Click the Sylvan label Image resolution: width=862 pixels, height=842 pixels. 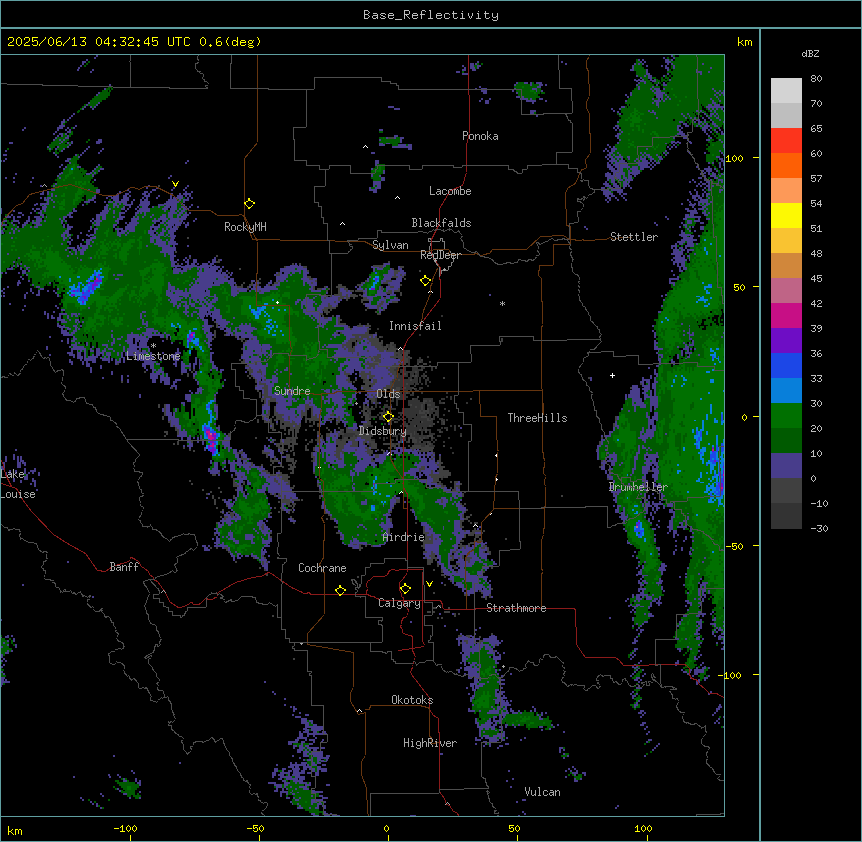point(390,245)
